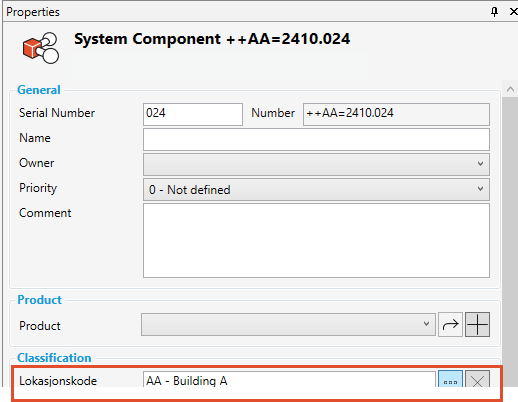Click the General section header
This screenshot has width=518, height=402.
coord(39,90)
